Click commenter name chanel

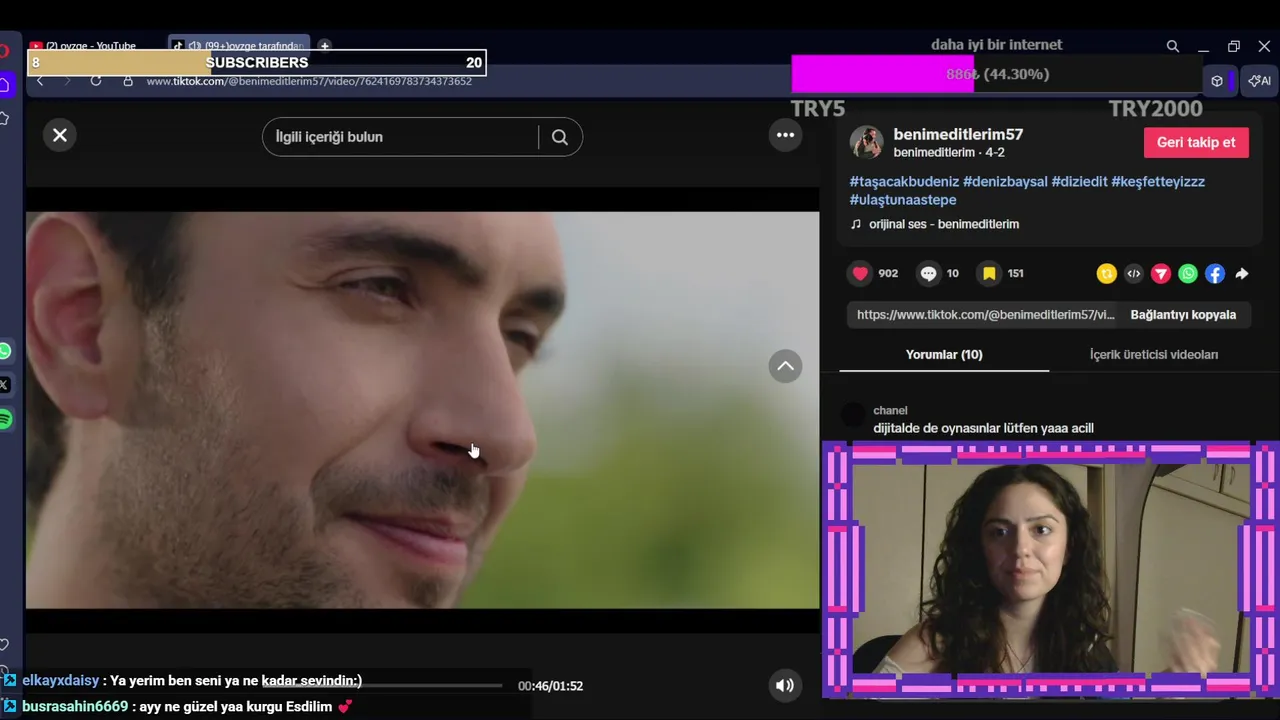(890, 410)
